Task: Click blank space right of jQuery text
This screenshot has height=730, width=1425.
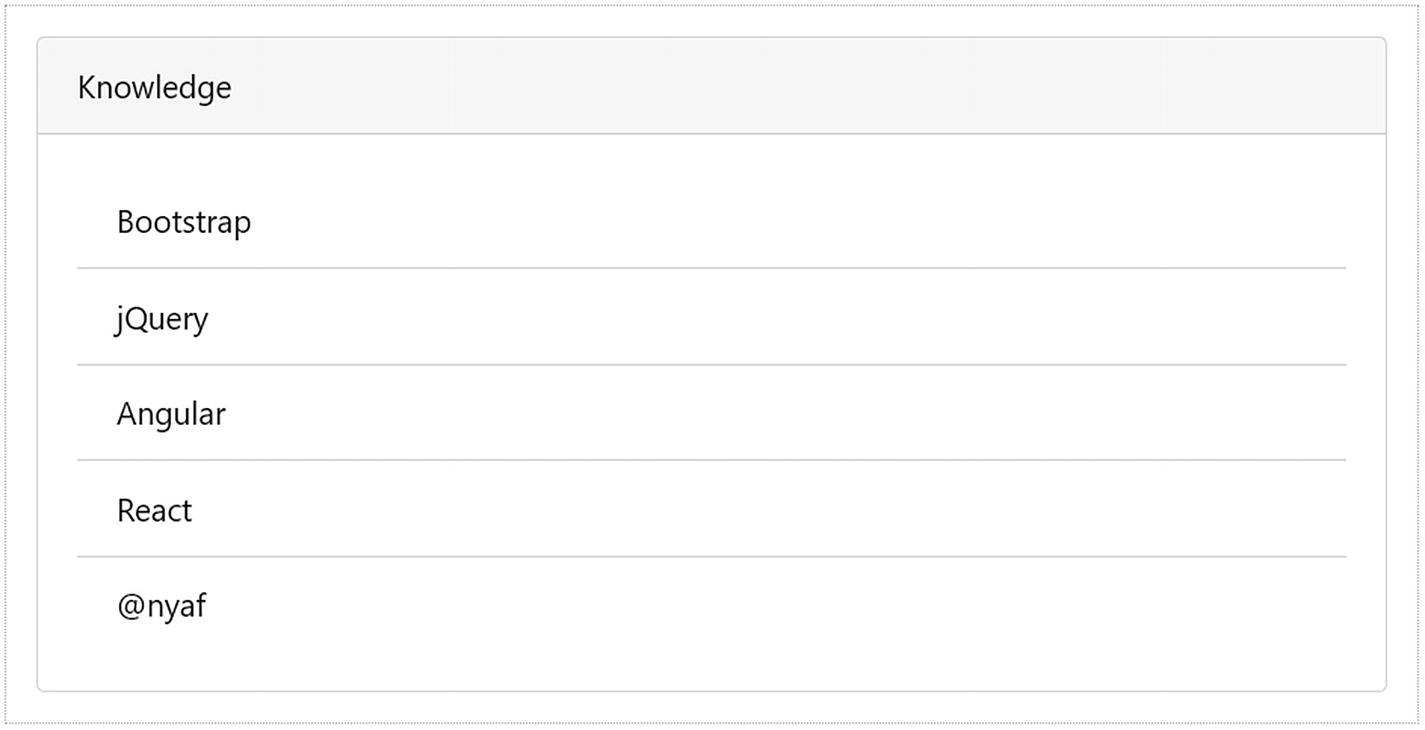Action: tap(800, 319)
